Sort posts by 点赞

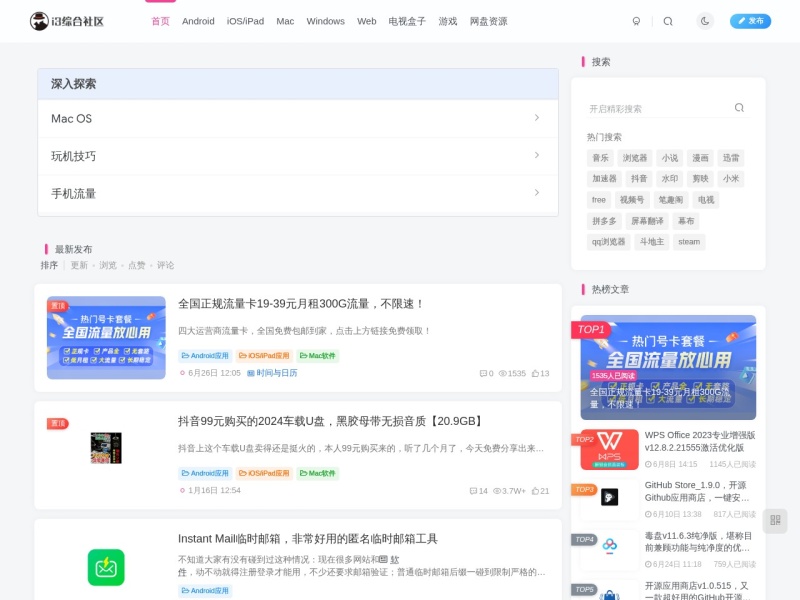(x=136, y=265)
